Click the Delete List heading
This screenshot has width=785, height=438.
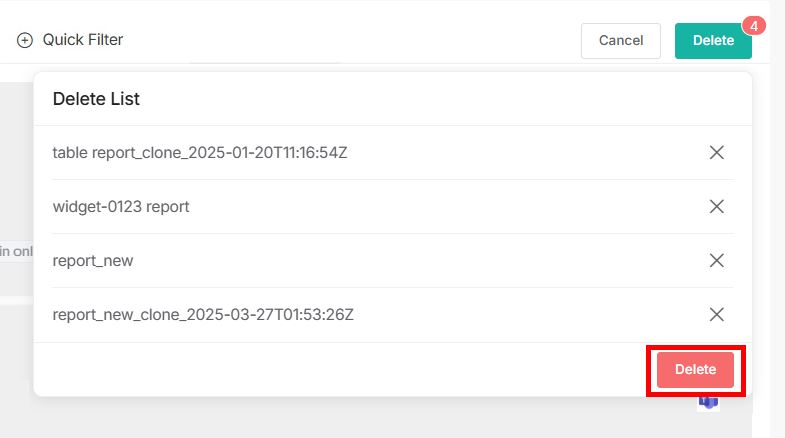[96, 99]
